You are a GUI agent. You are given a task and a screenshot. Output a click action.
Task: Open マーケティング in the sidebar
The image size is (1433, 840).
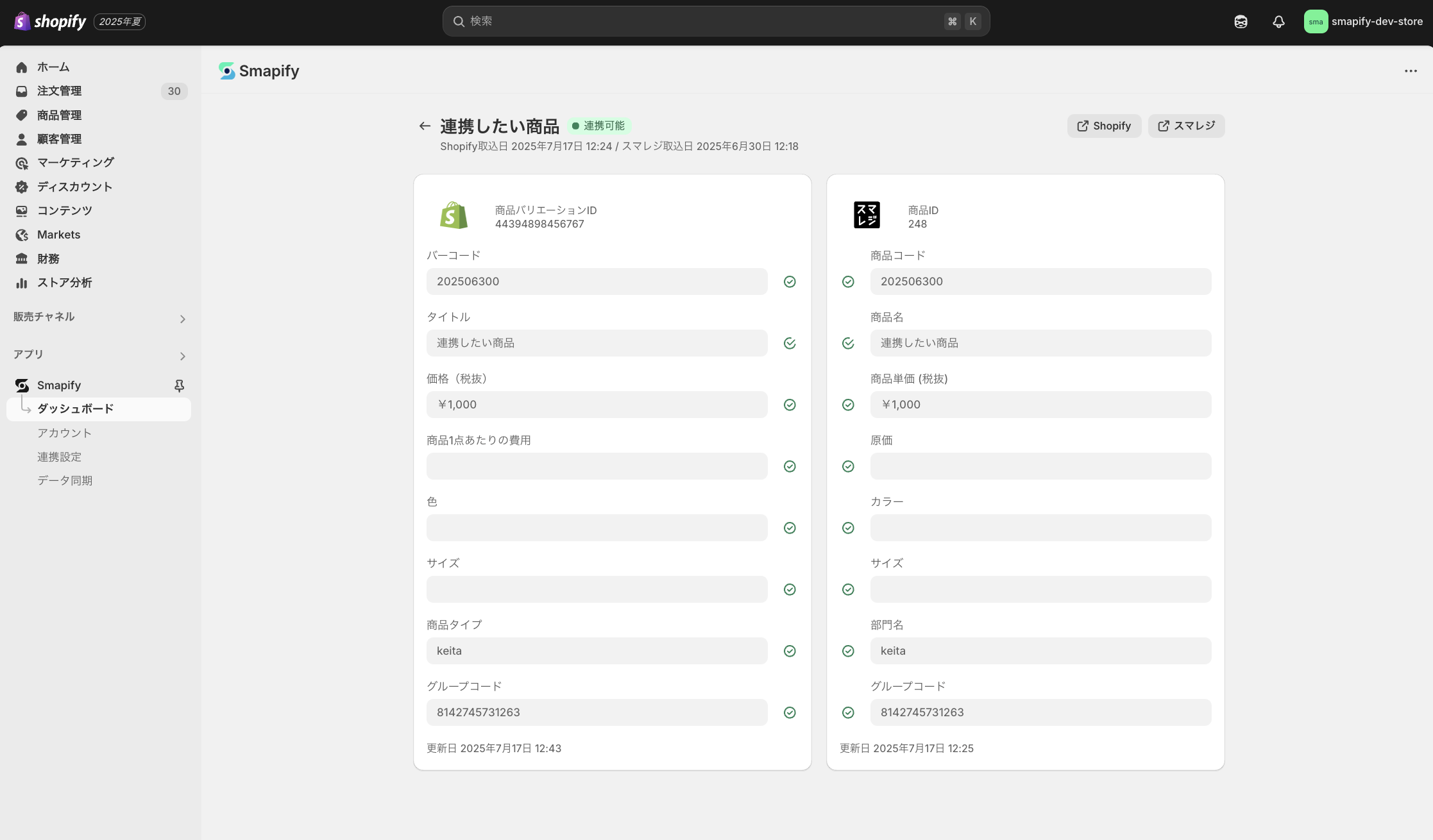(100, 163)
